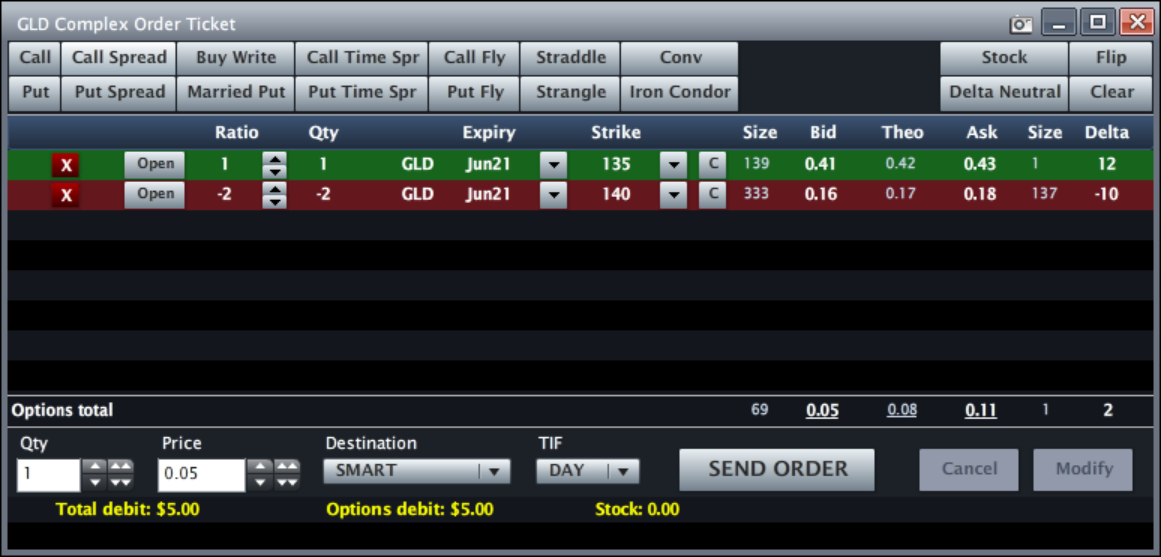
Task: Select the Call strategy button
Action: 35,58
